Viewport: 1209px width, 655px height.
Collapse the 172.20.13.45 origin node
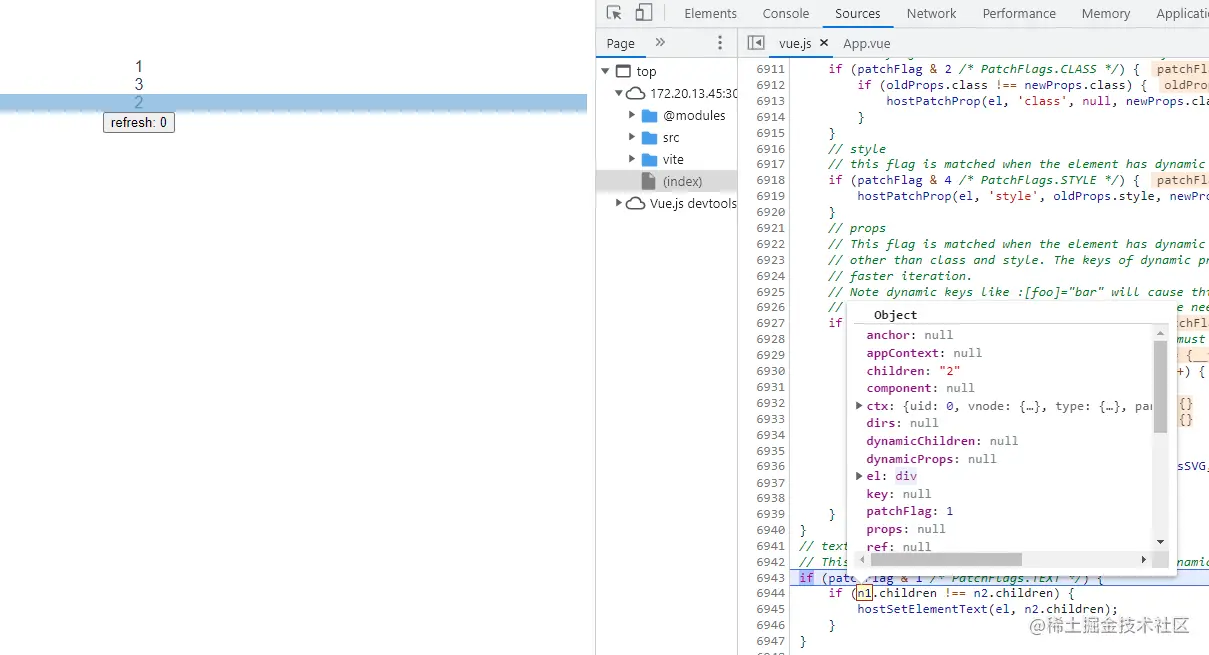point(619,93)
